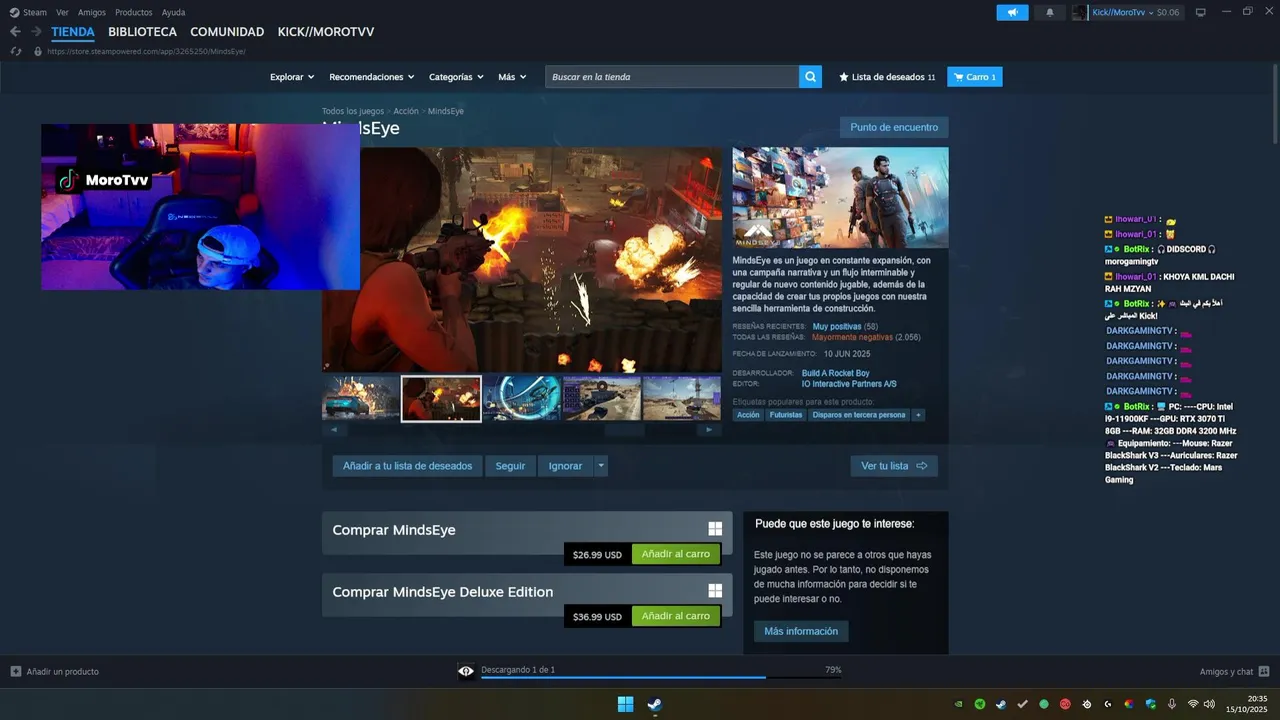Image resolution: width=1280 pixels, height=720 pixels.
Task: Click the eye icon beside downloads
Action: [x=466, y=671]
